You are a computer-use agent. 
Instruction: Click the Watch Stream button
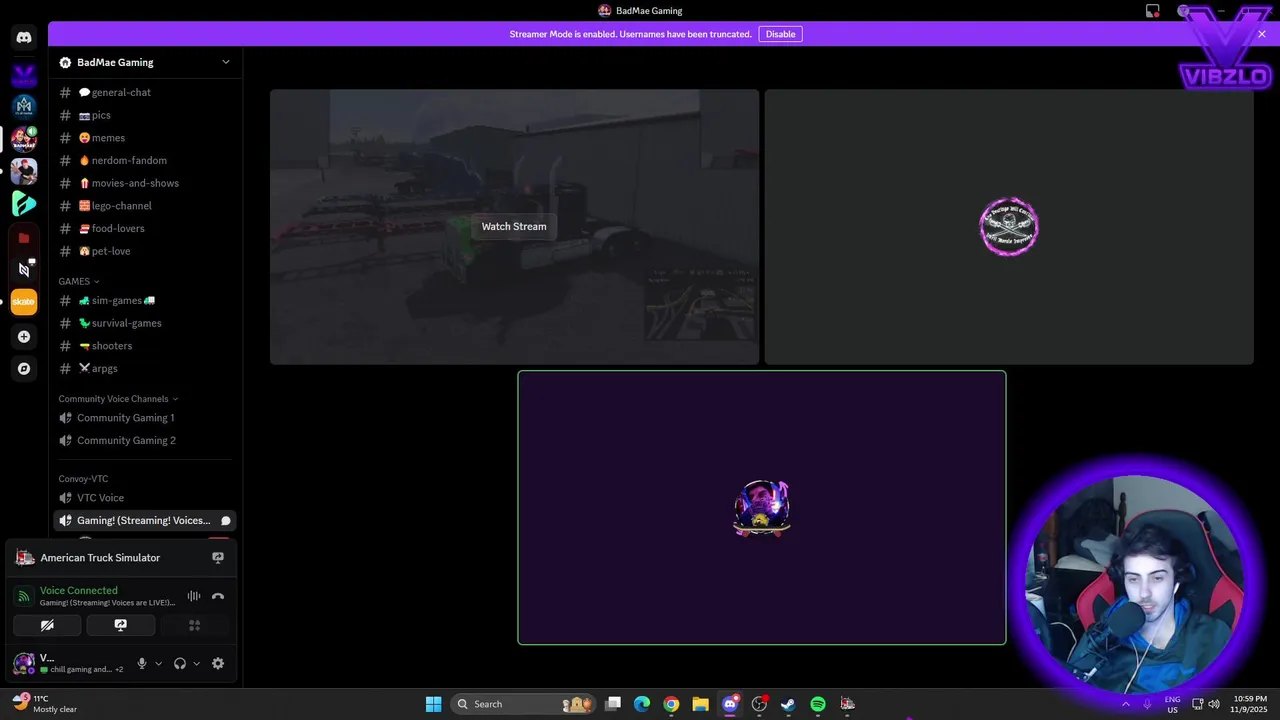tap(514, 227)
